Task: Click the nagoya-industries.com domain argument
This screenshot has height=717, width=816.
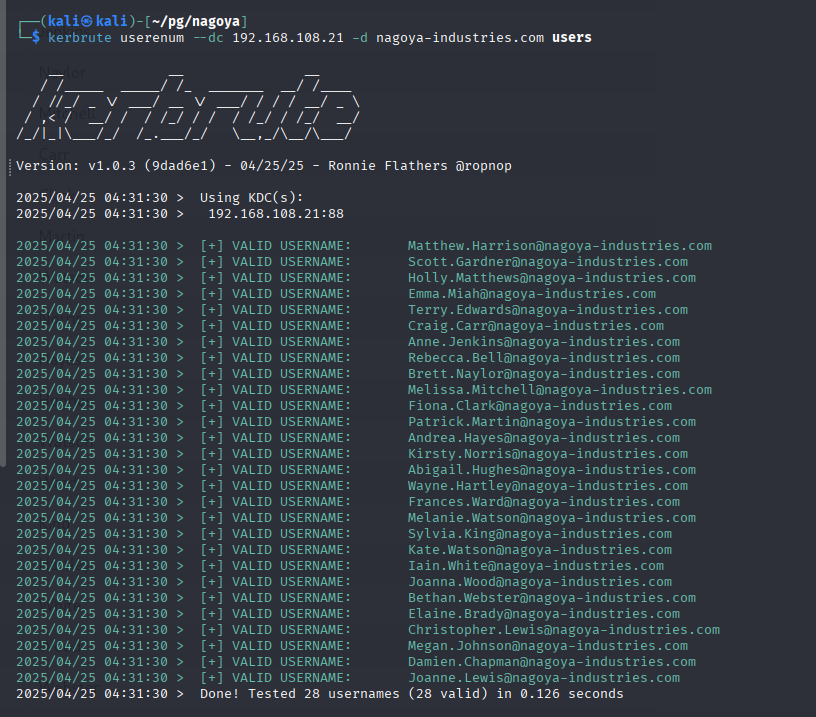Action: [x=467, y=38]
